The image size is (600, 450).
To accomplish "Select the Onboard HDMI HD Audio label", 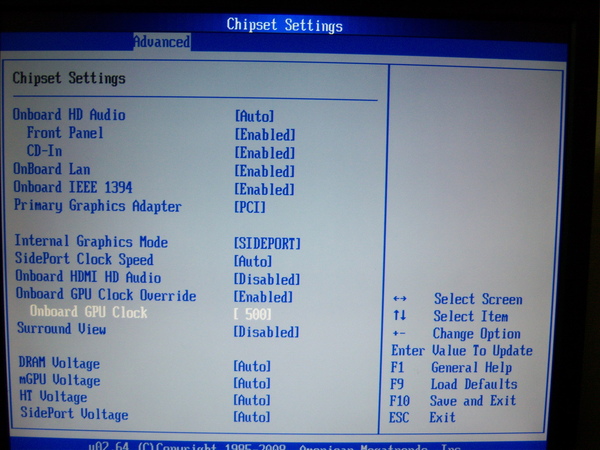I will click(x=88, y=277).
